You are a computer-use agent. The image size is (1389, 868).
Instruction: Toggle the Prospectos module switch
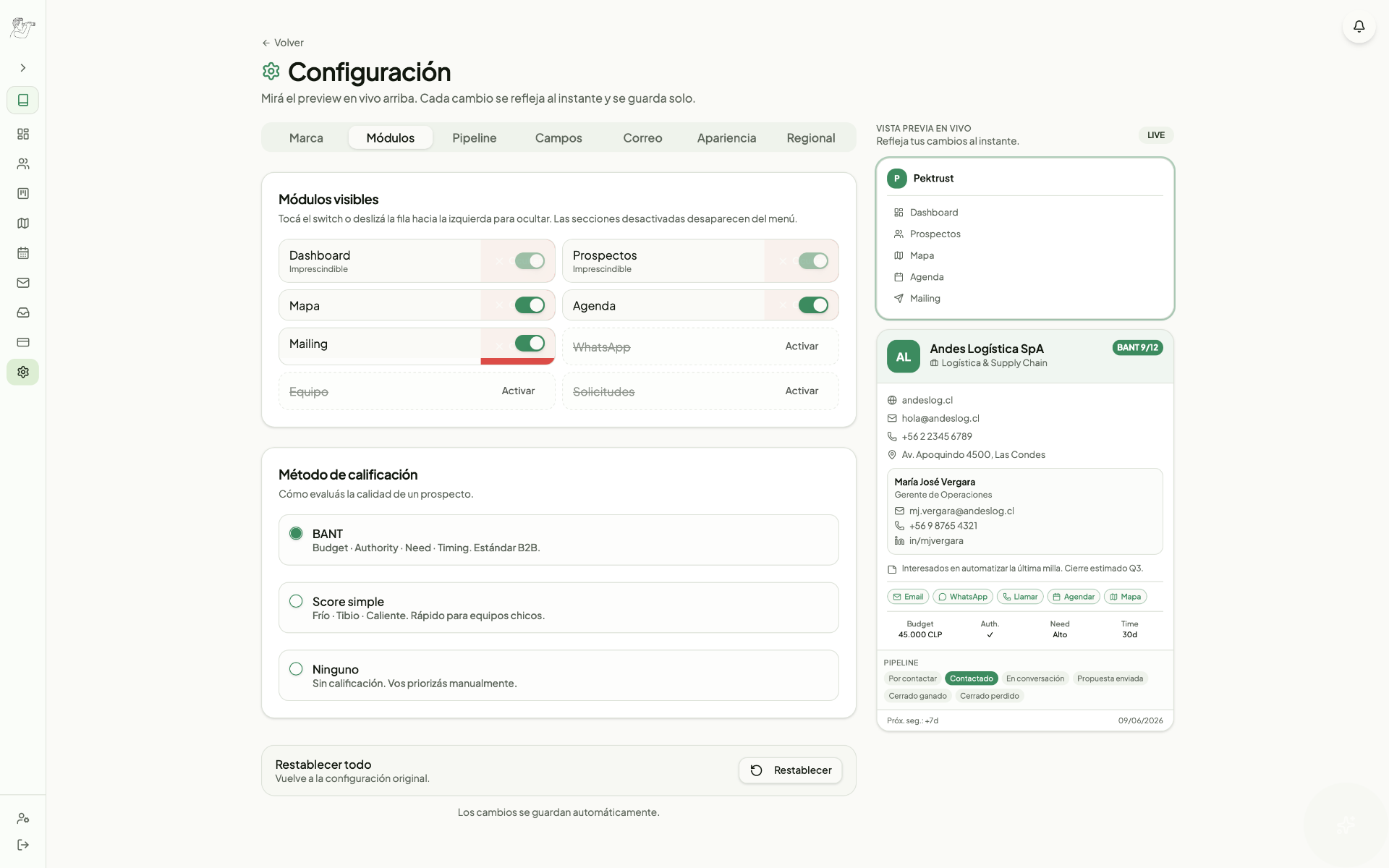(x=813, y=261)
